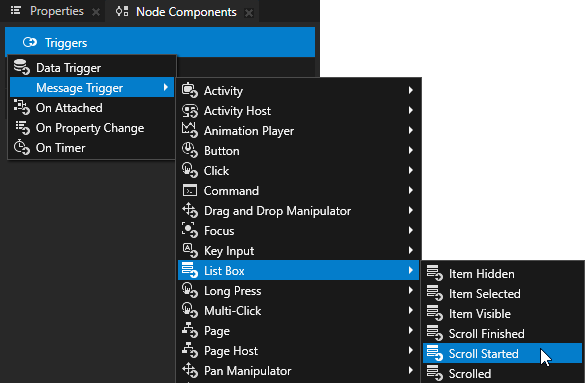
Task: Select the Activity Host entry text
Action: 237,111
